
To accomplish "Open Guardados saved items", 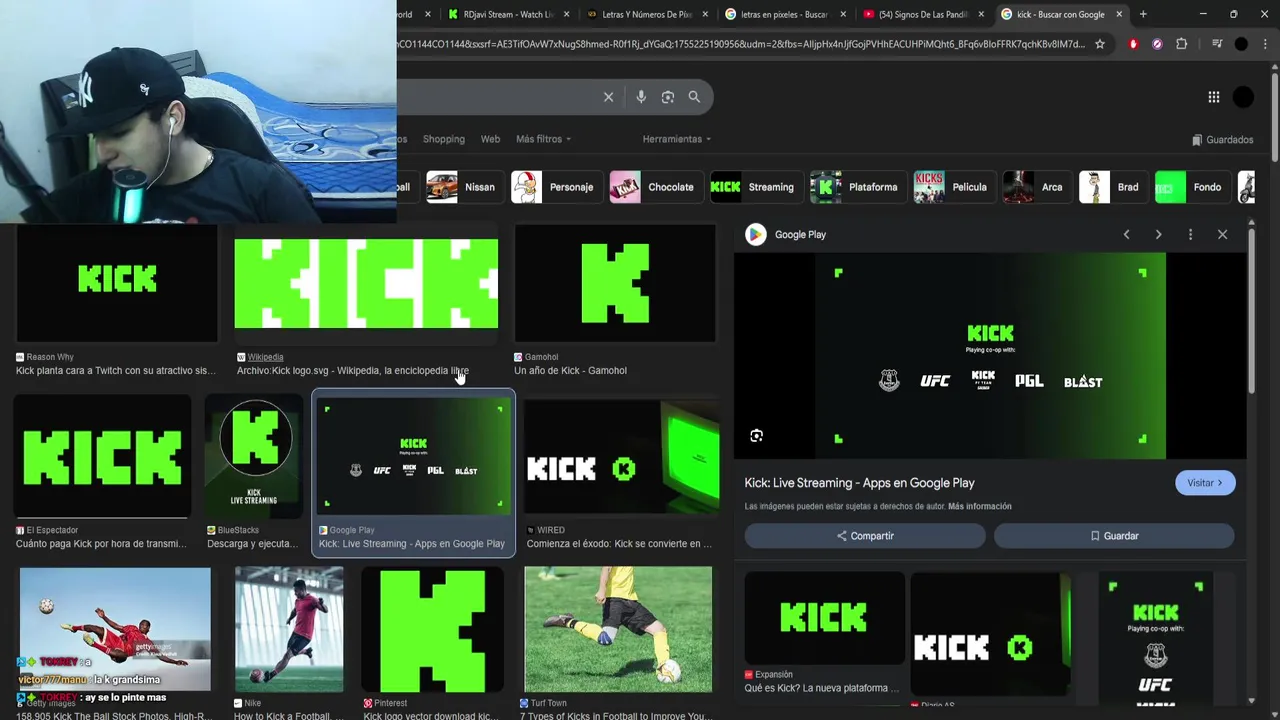I will [1222, 140].
